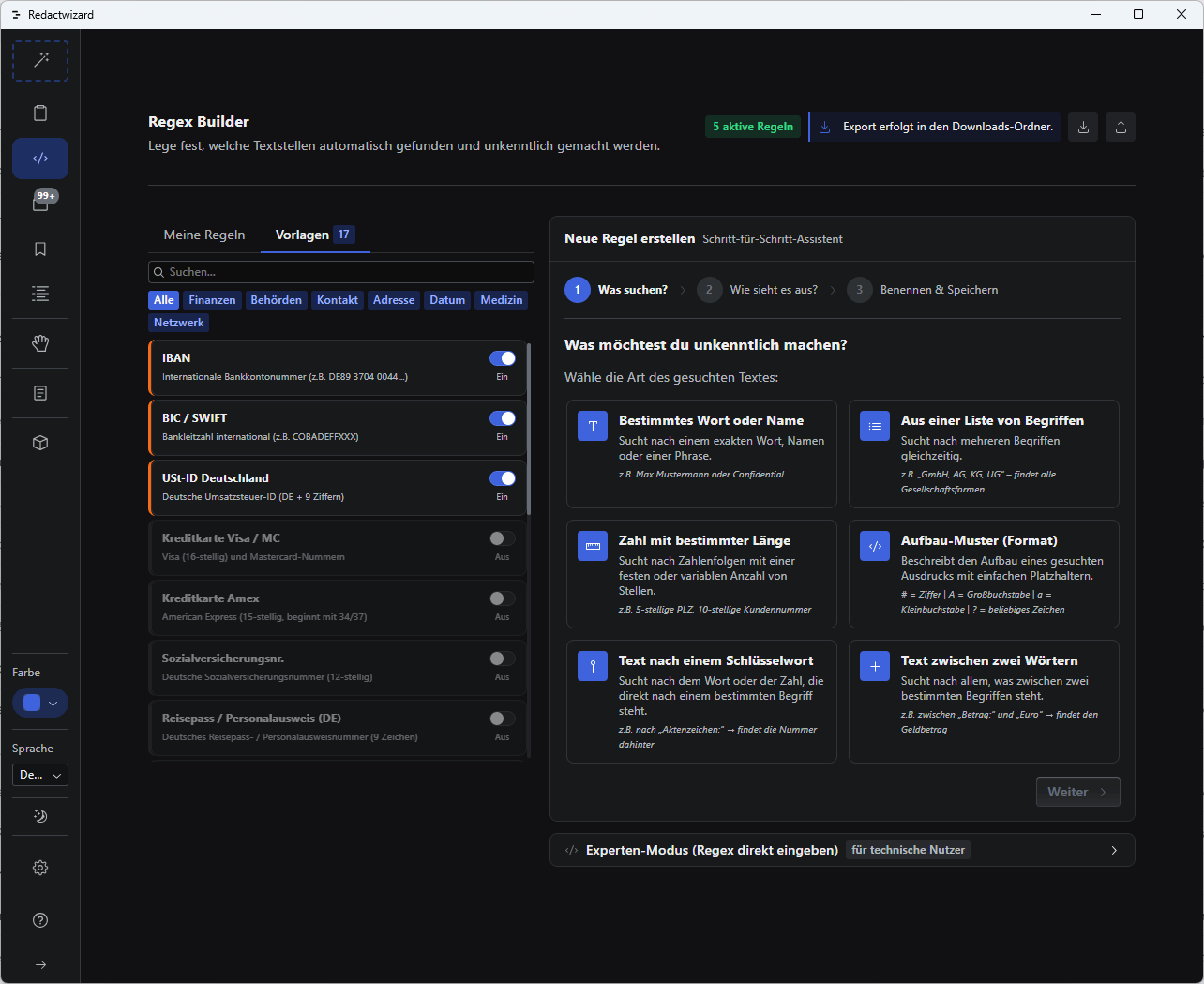Filter templates by Netzwerk
1204x984 pixels.
coord(179,323)
